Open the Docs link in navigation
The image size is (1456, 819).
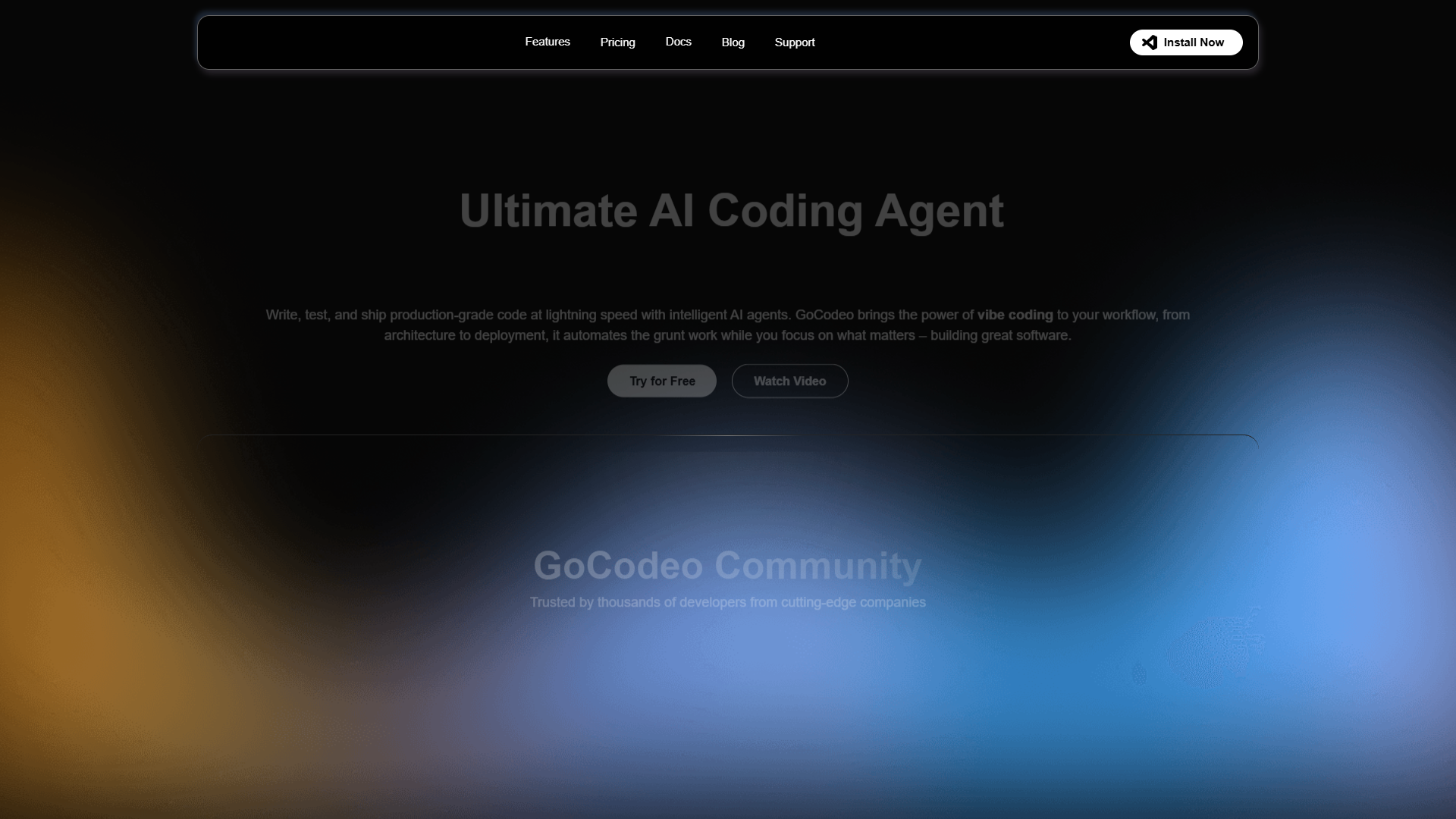(x=679, y=42)
